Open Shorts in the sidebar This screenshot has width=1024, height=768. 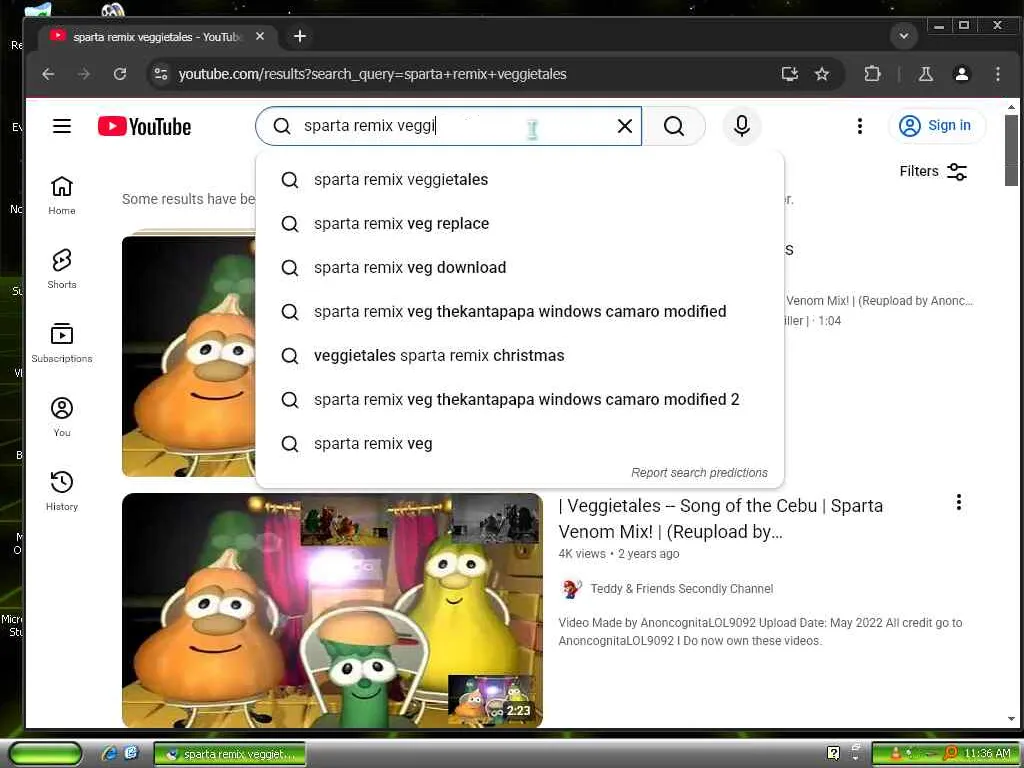62,269
